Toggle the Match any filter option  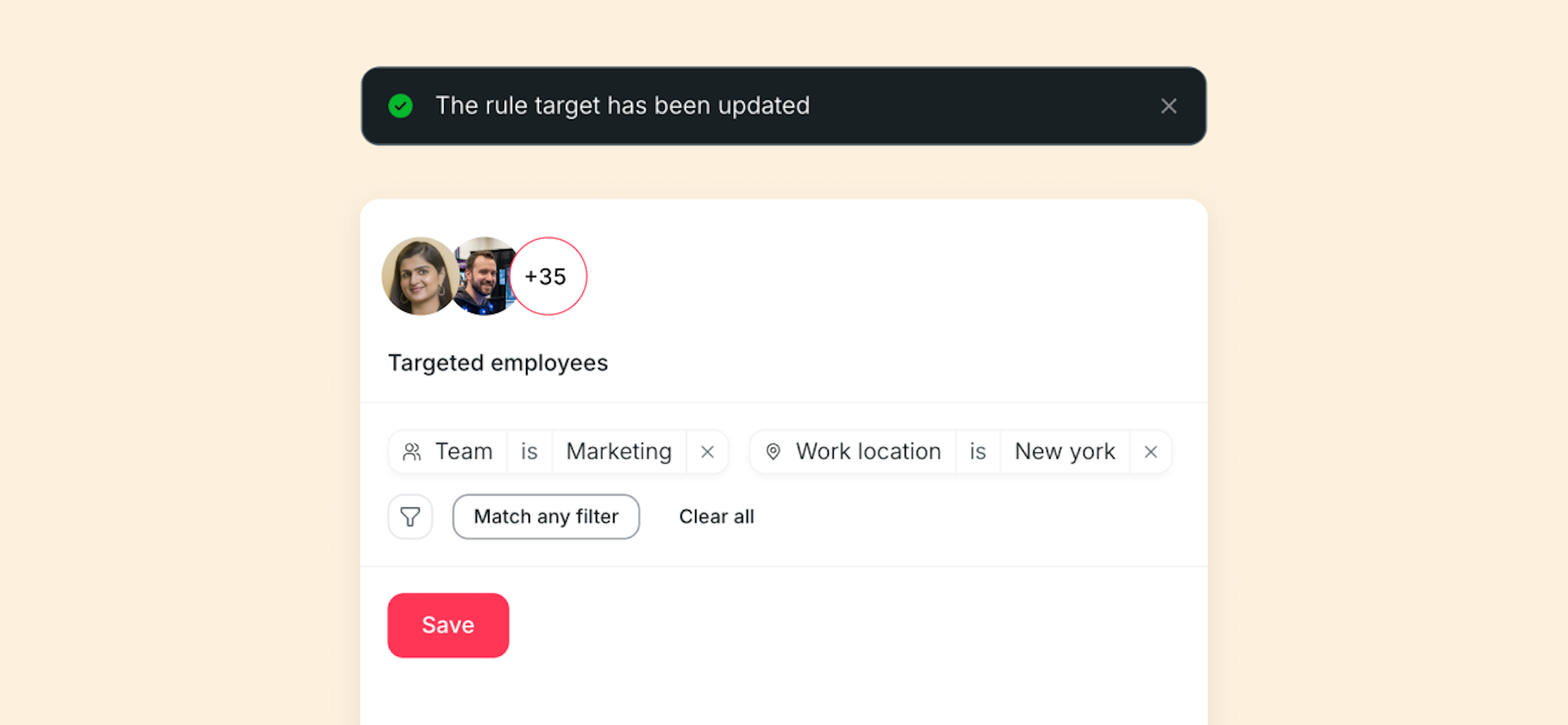coord(546,517)
